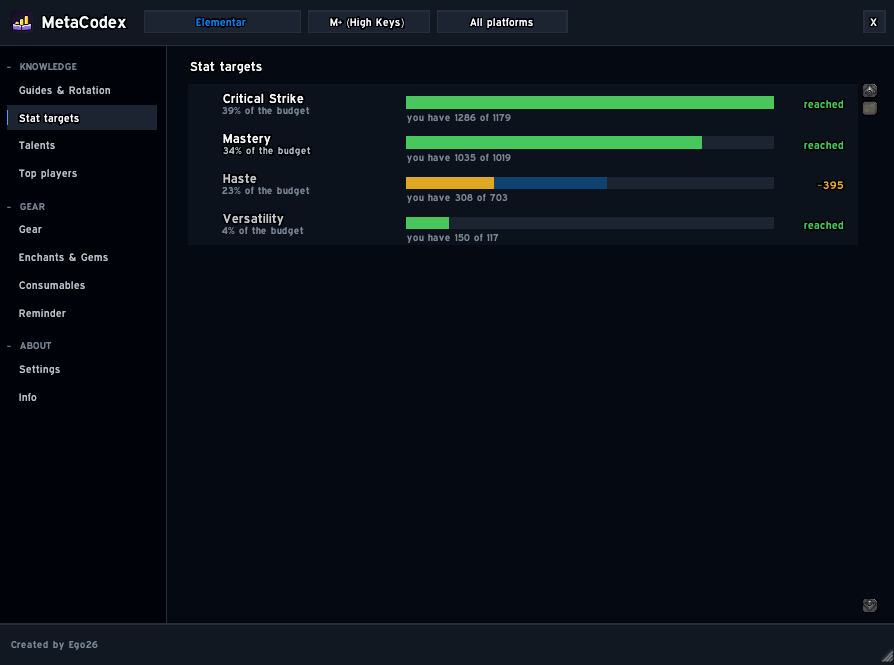Click '34% of the budget' text
The width and height of the screenshot is (894, 665).
coord(266,151)
